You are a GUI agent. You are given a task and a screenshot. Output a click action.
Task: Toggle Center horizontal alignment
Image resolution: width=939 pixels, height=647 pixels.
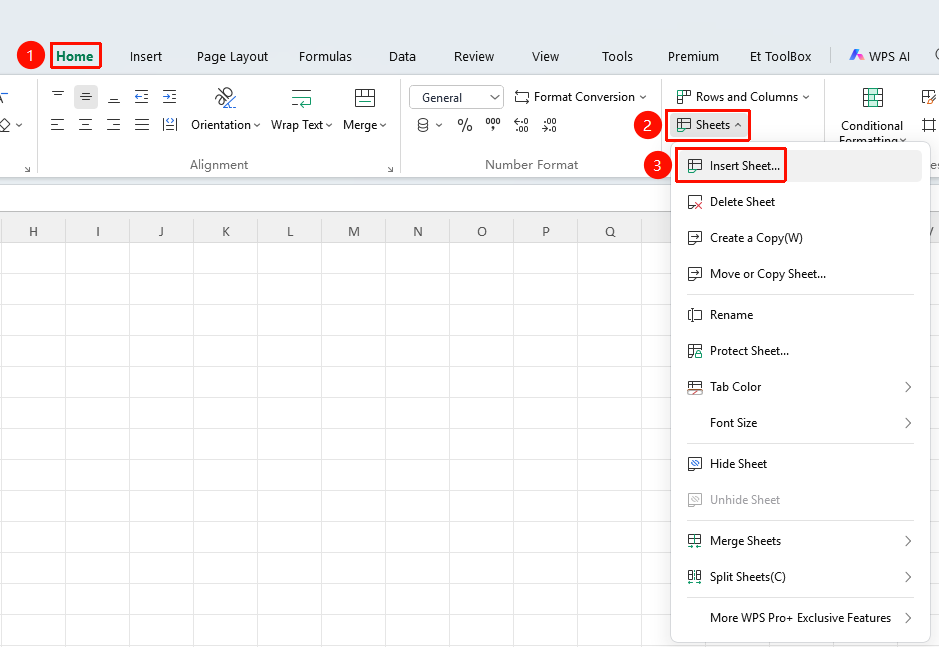[86, 125]
